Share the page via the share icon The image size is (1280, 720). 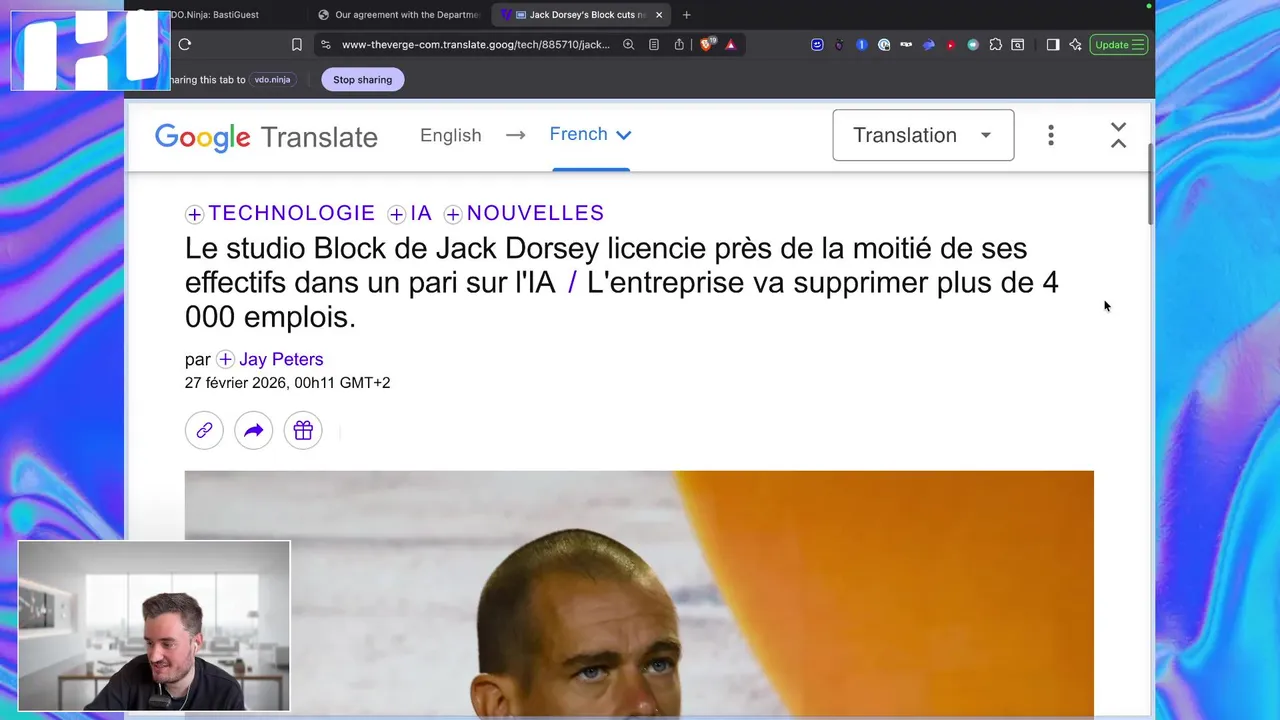[679, 44]
